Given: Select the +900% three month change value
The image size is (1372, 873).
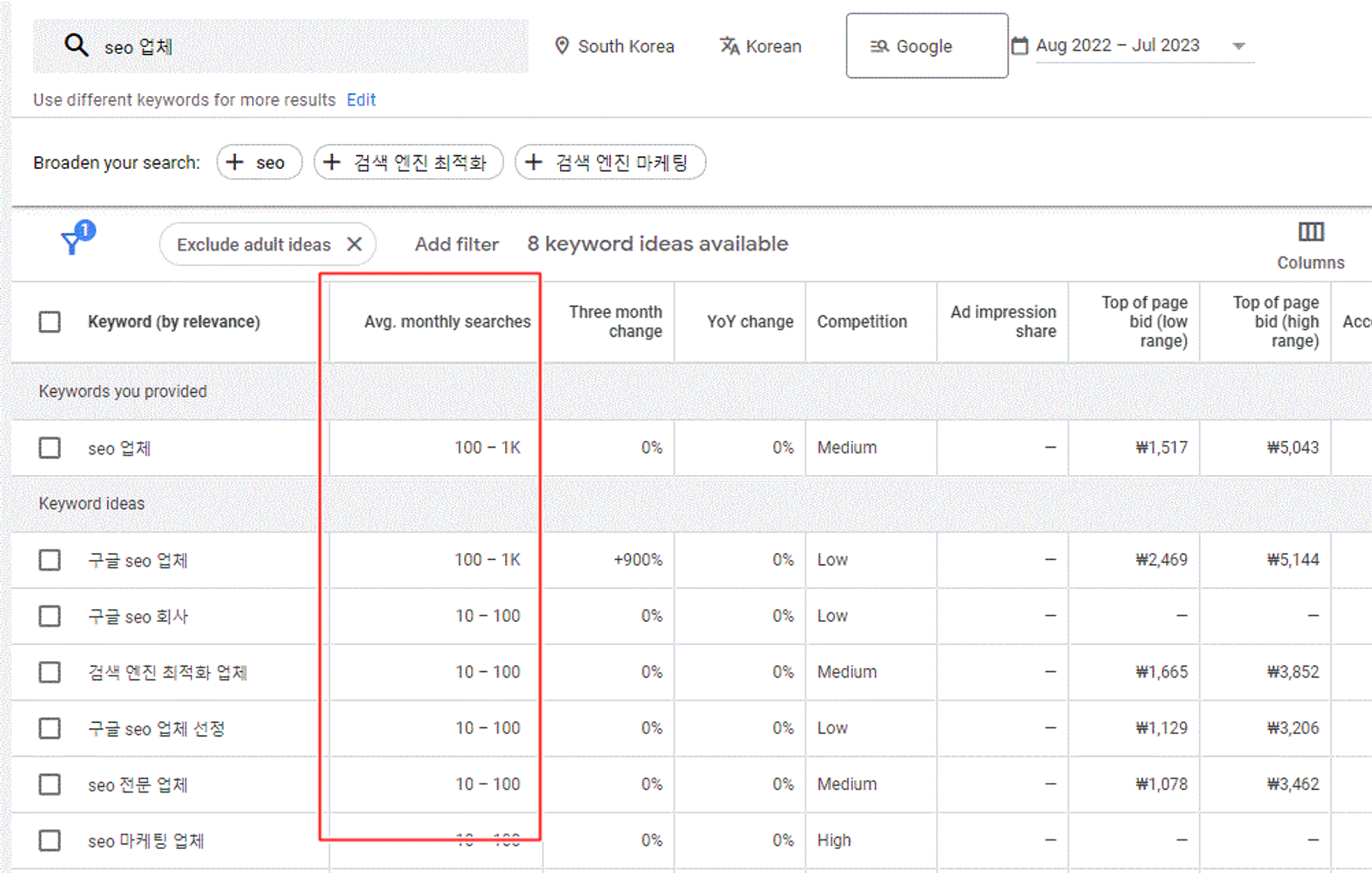Looking at the screenshot, I should pos(638,560).
